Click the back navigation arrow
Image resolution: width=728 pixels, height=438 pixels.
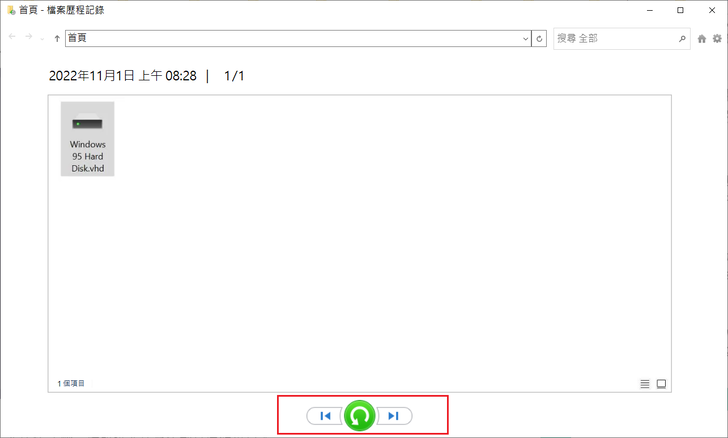[12, 37]
